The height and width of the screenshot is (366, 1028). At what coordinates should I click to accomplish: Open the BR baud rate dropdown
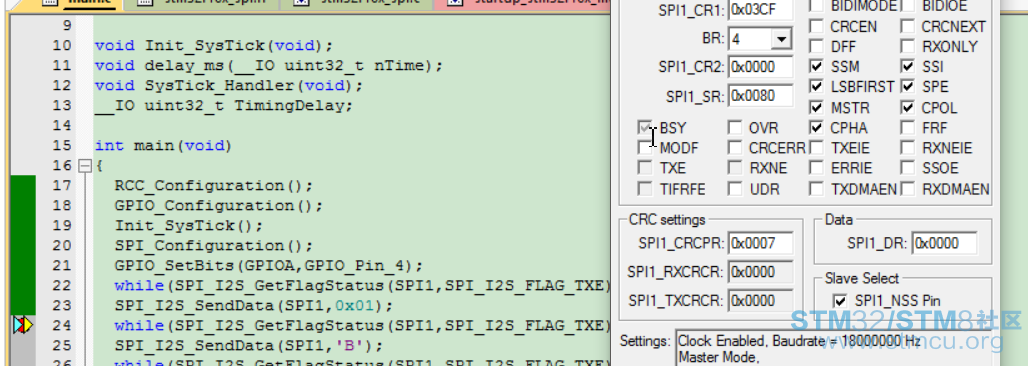(x=780, y=39)
